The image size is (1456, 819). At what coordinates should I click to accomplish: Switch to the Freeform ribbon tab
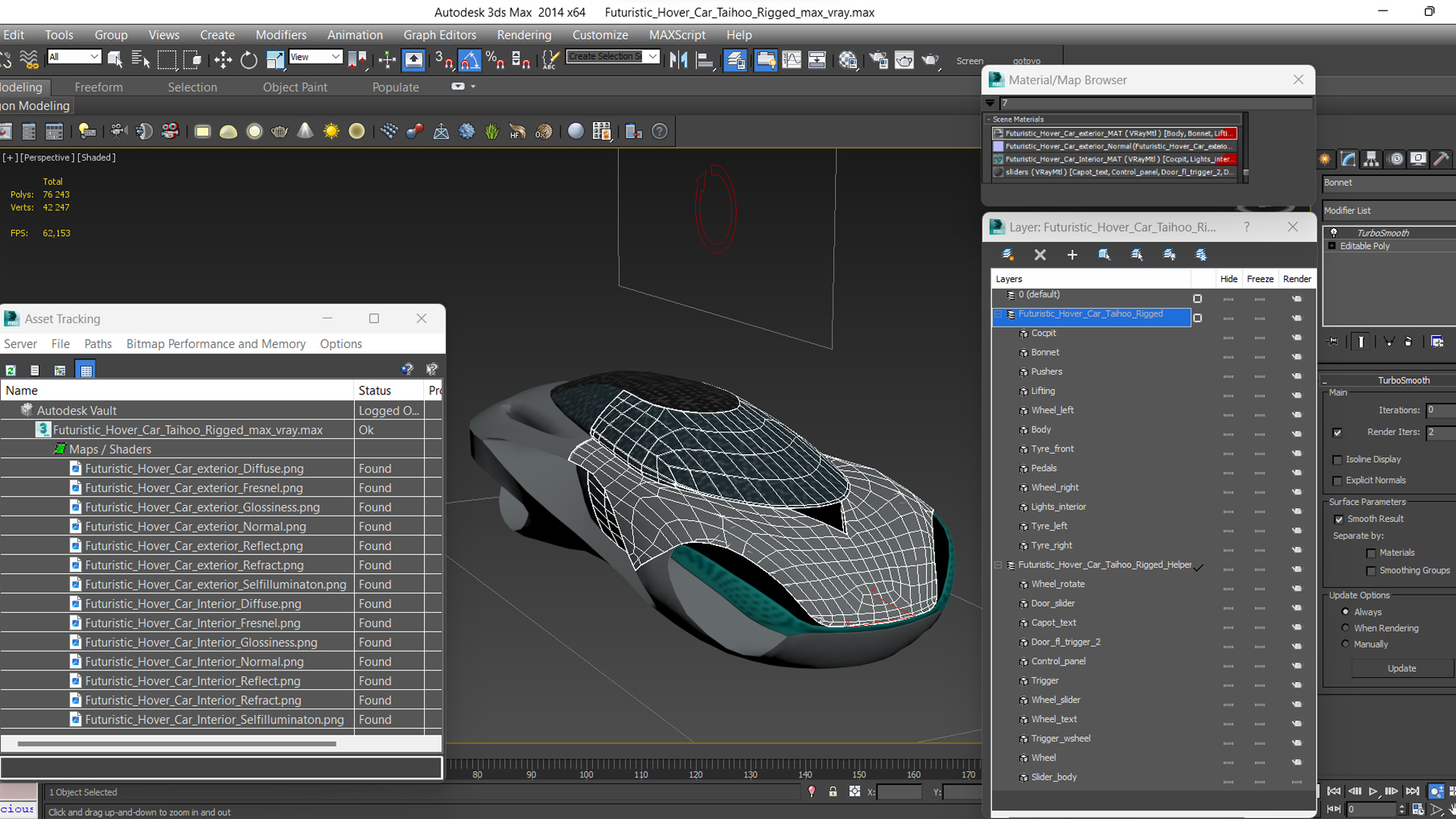click(99, 87)
